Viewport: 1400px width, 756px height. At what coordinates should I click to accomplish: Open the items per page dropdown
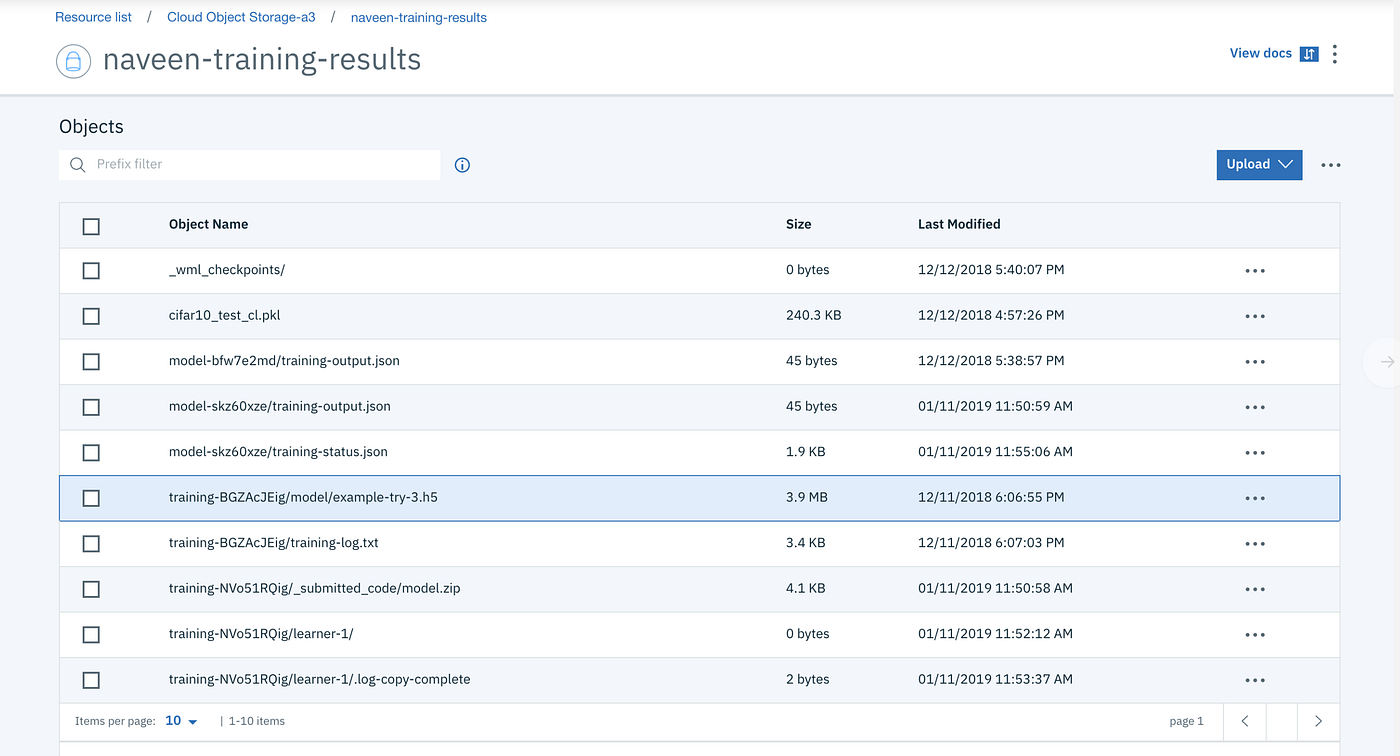pos(180,720)
